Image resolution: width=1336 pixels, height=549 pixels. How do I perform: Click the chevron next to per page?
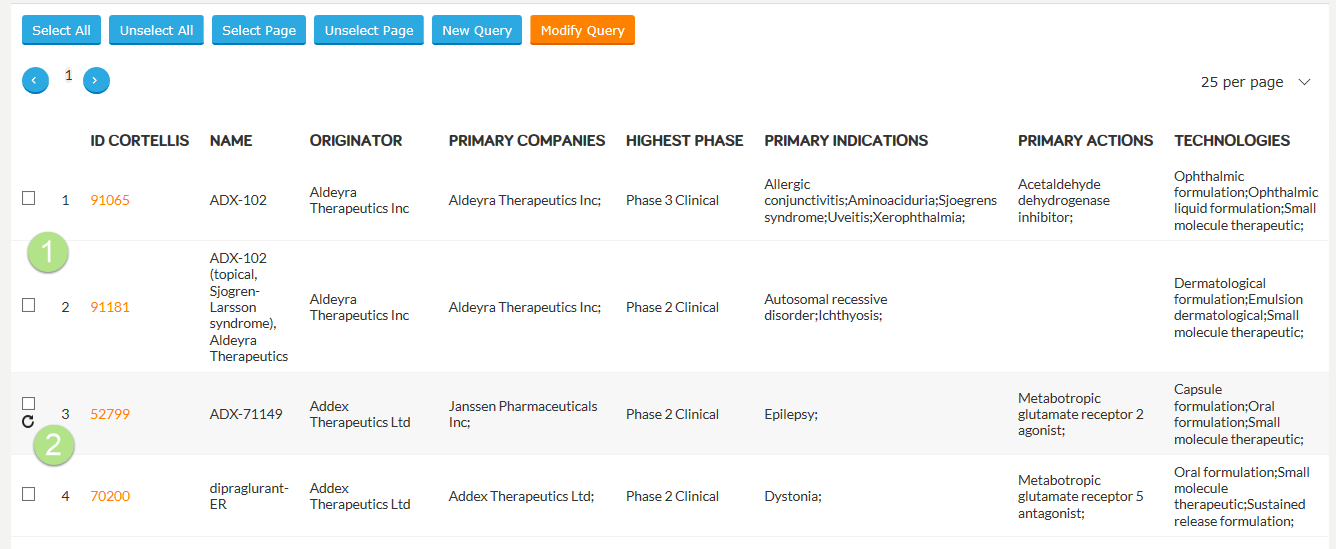(x=1304, y=82)
